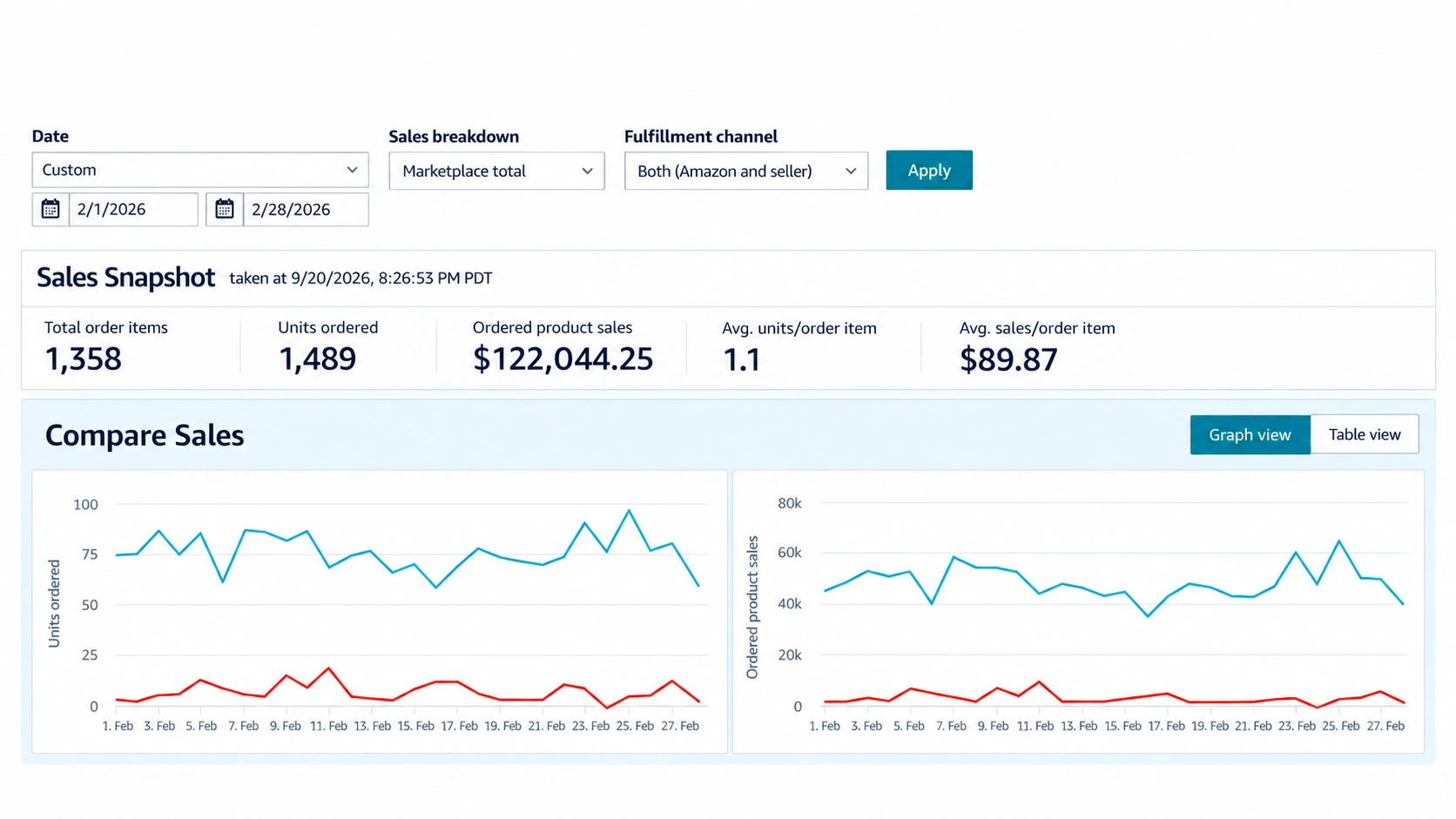Expand the Date range Custom dropdown
Image resolution: width=1456 pixels, height=819 pixels.
200,170
